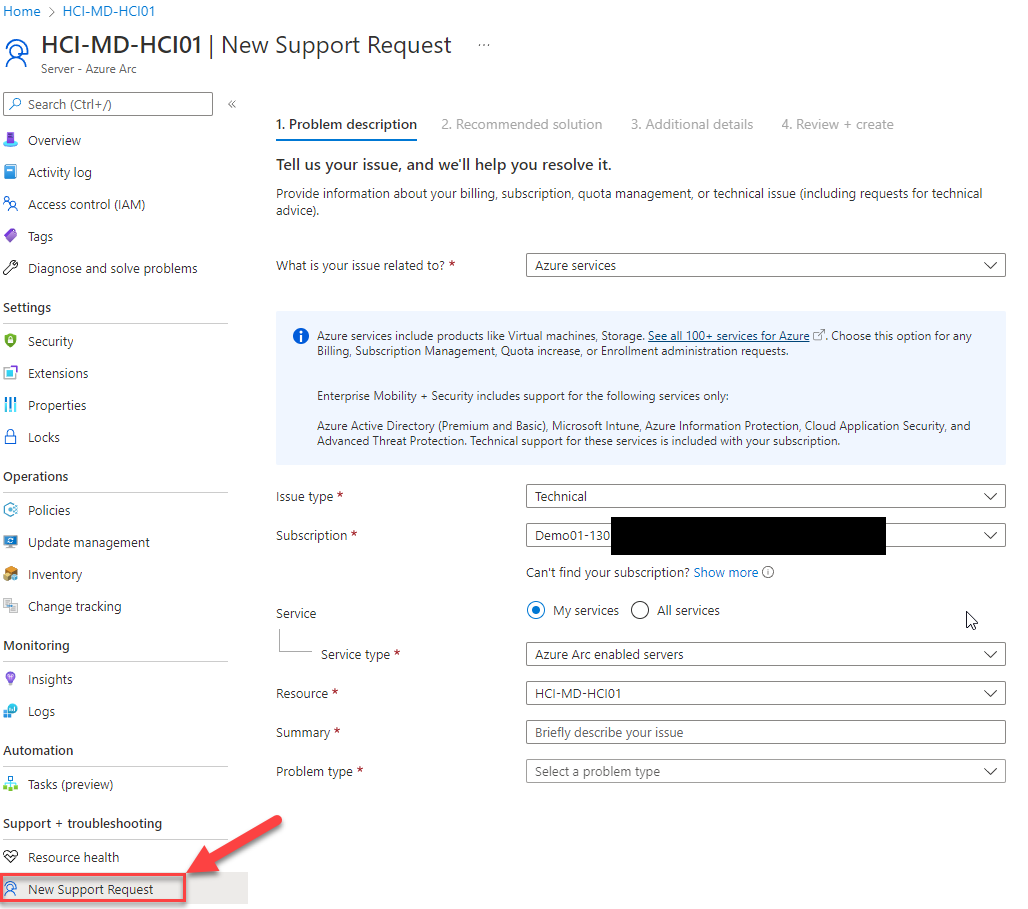Open the Tasks (preview) icon

[x=10, y=784]
